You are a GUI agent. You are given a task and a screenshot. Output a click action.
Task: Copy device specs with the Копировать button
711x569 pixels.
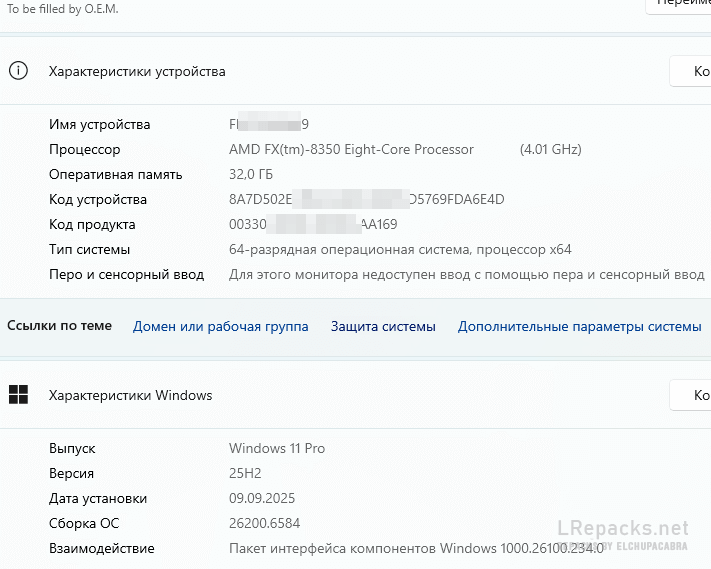691,72
